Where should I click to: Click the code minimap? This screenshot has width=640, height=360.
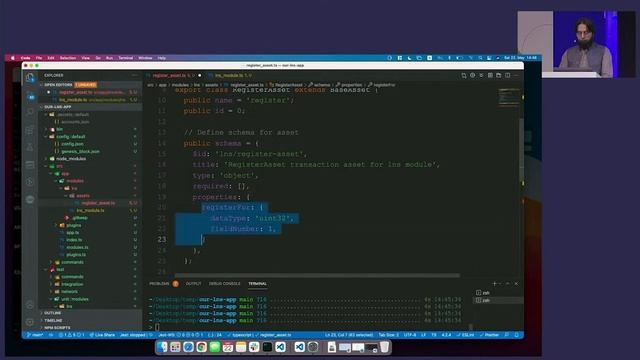click(x=508, y=98)
